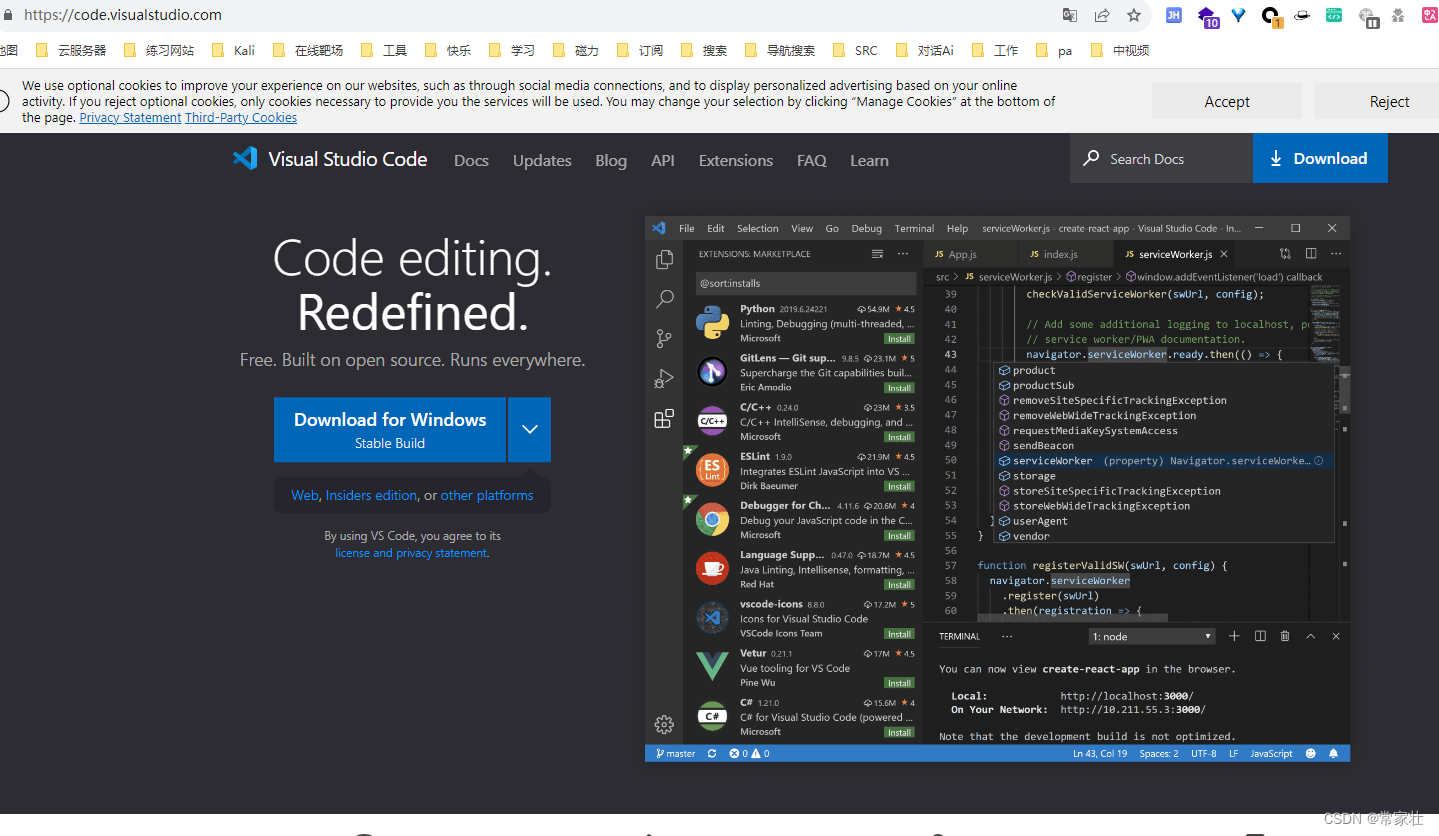Open the 中视频 bookmarks folder
Viewport: 1439px width, 836px height.
coord(1120,50)
